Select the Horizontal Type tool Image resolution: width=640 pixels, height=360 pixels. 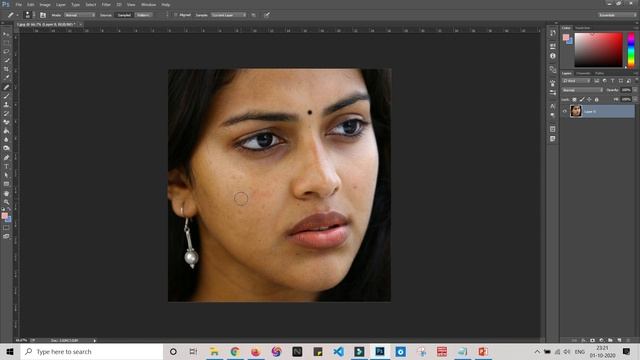tap(6, 167)
